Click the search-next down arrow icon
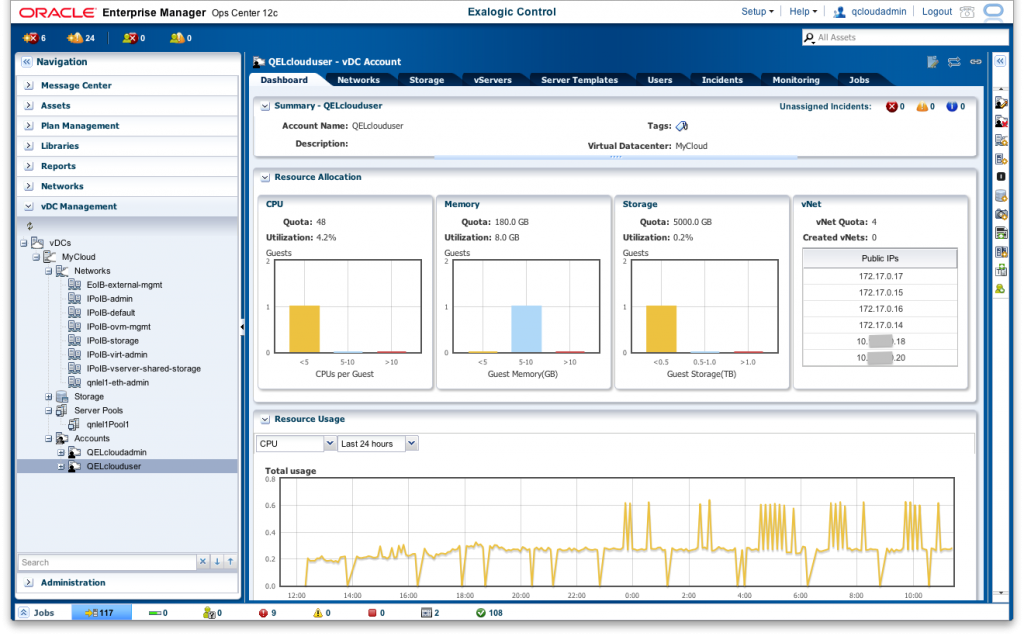 click(217, 562)
